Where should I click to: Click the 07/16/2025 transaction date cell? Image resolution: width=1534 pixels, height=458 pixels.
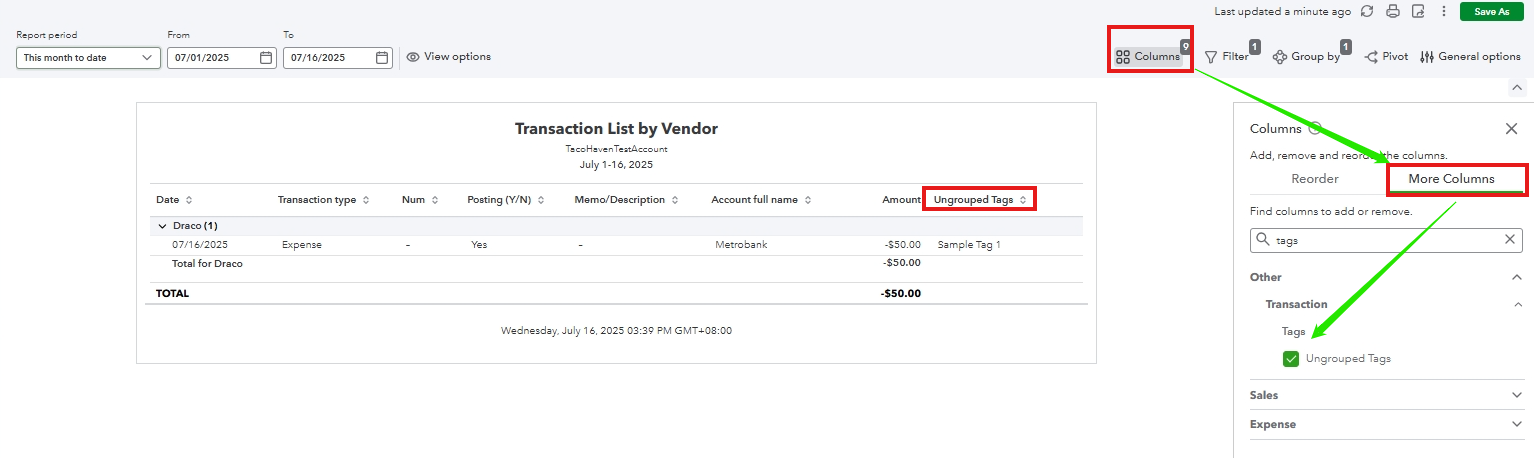point(200,245)
